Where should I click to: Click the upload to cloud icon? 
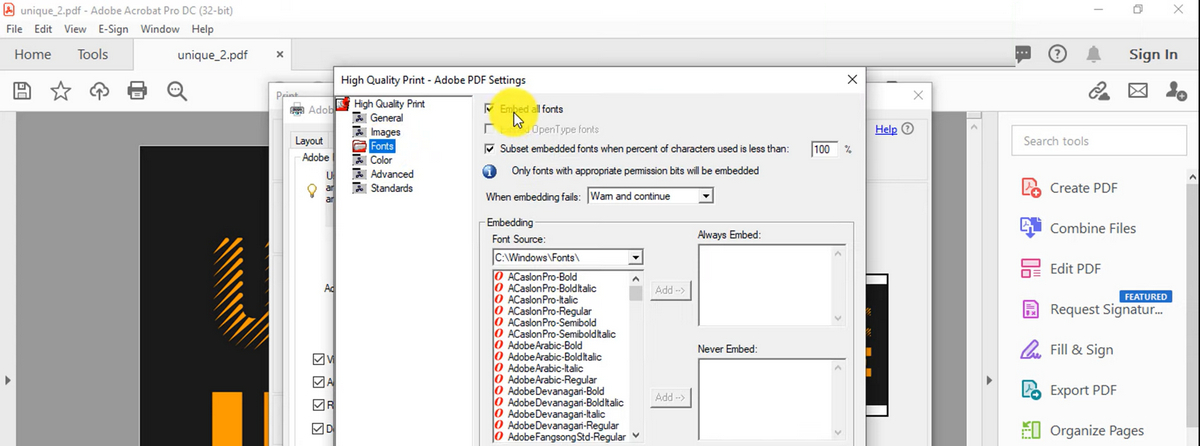tap(99, 91)
